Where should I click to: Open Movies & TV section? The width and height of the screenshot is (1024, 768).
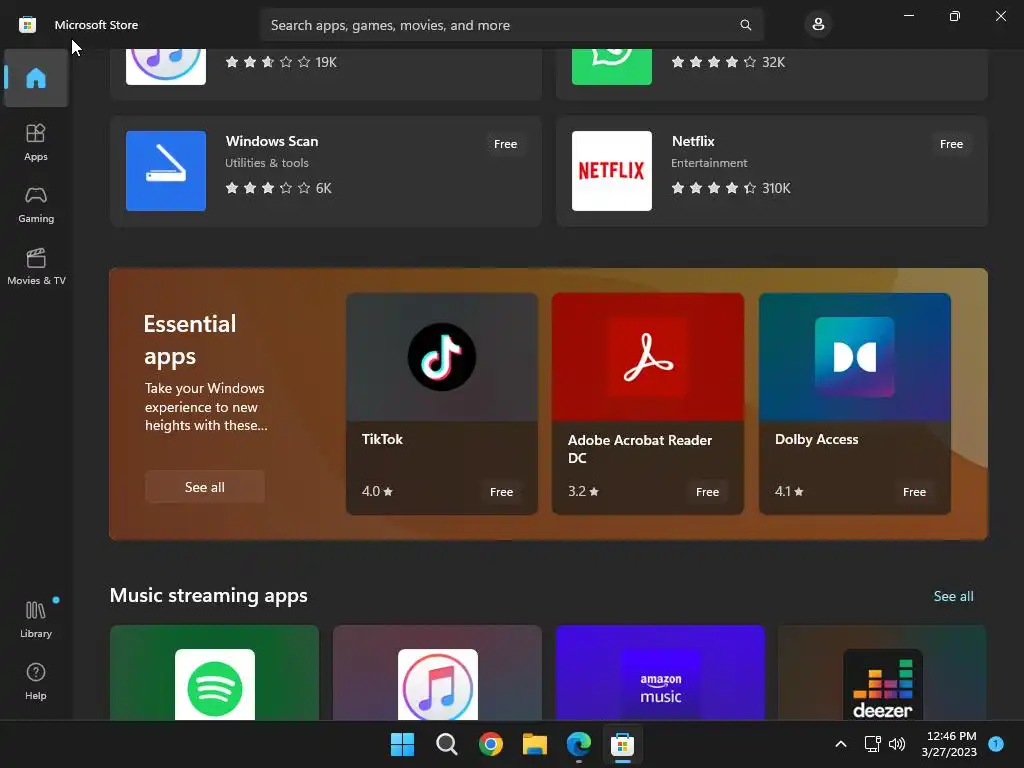coord(36,266)
